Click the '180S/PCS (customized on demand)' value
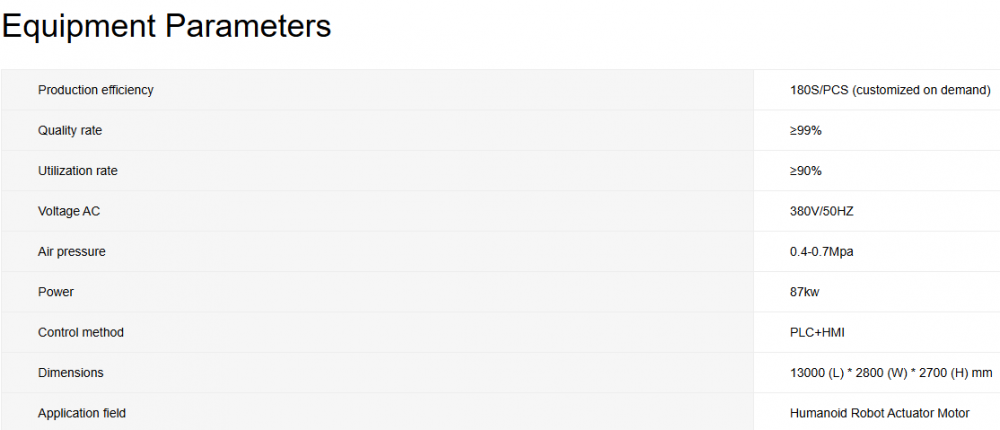Screen dimensions: 1000x430 click(x=890, y=90)
